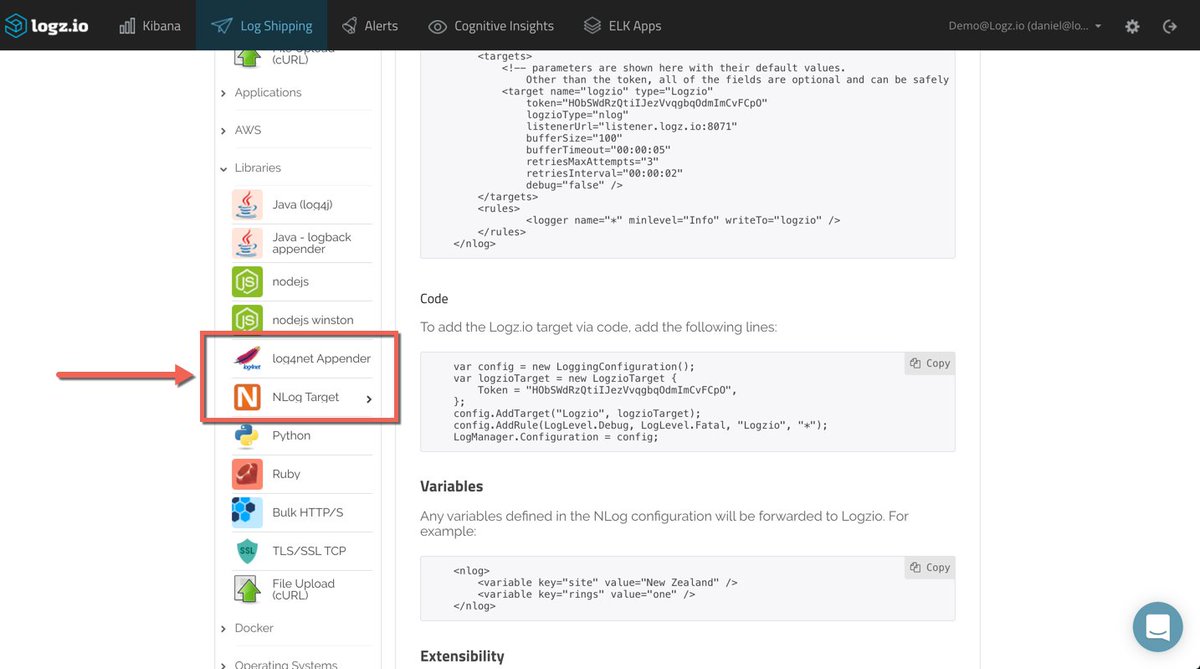Click the Code heading
The height and width of the screenshot is (669, 1200).
pos(434,299)
